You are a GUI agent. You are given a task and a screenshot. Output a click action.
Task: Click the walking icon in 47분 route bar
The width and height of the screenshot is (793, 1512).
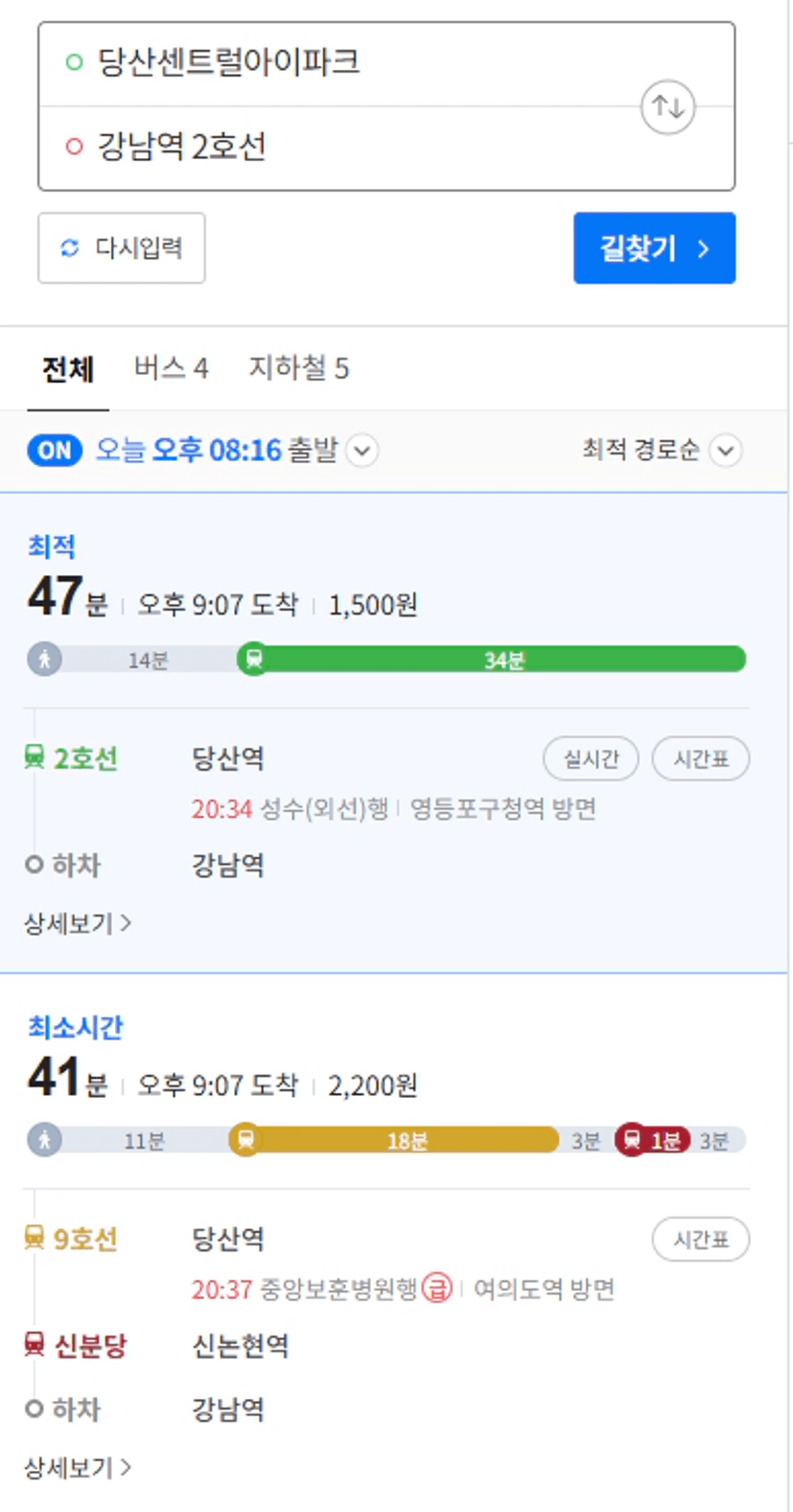pos(44,659)
